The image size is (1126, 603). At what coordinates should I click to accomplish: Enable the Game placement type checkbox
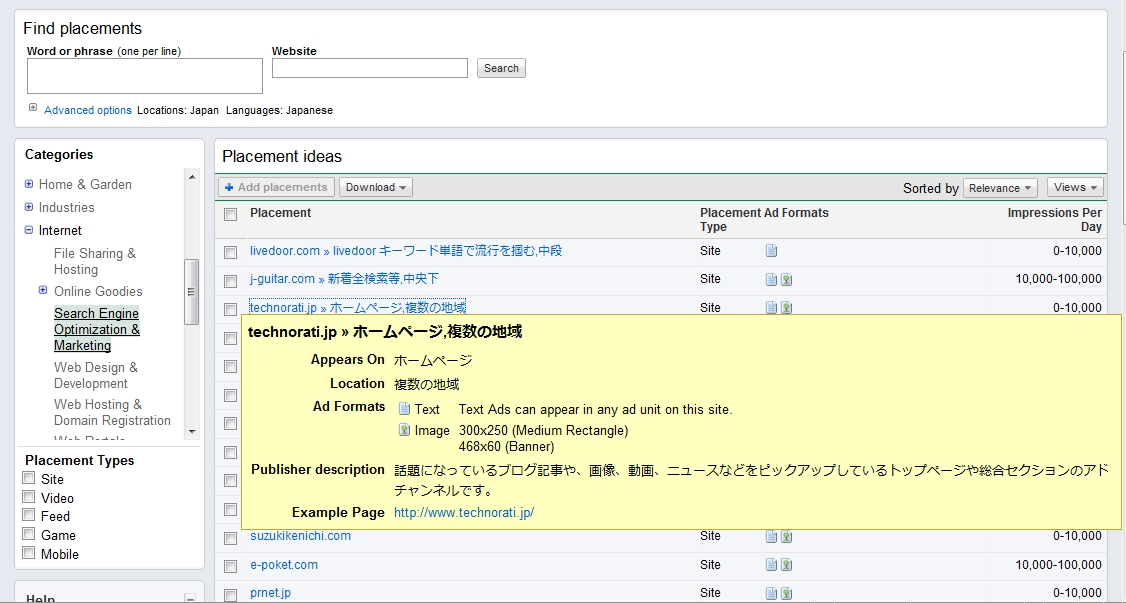point(29,533)
